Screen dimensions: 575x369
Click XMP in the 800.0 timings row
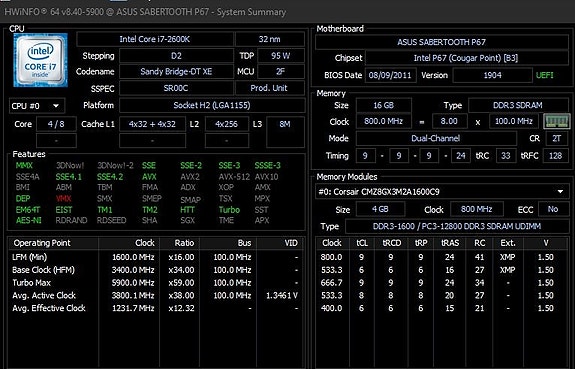(x=508, y=257)
